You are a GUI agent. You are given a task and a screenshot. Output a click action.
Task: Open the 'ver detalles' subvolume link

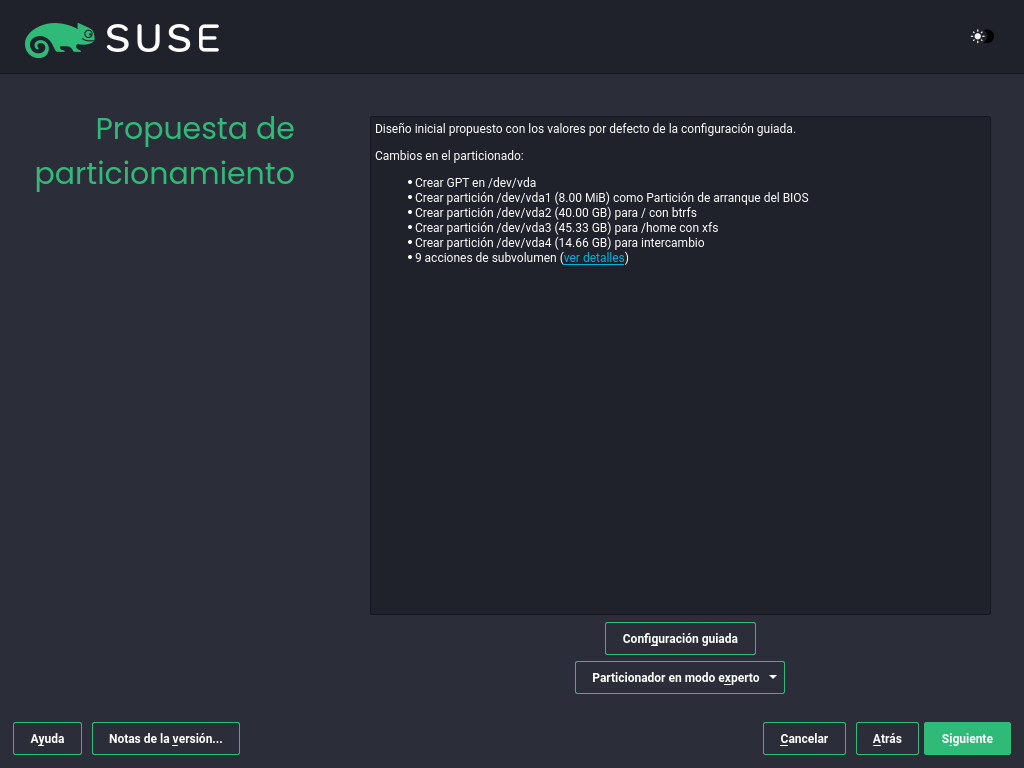click(594, 258)
